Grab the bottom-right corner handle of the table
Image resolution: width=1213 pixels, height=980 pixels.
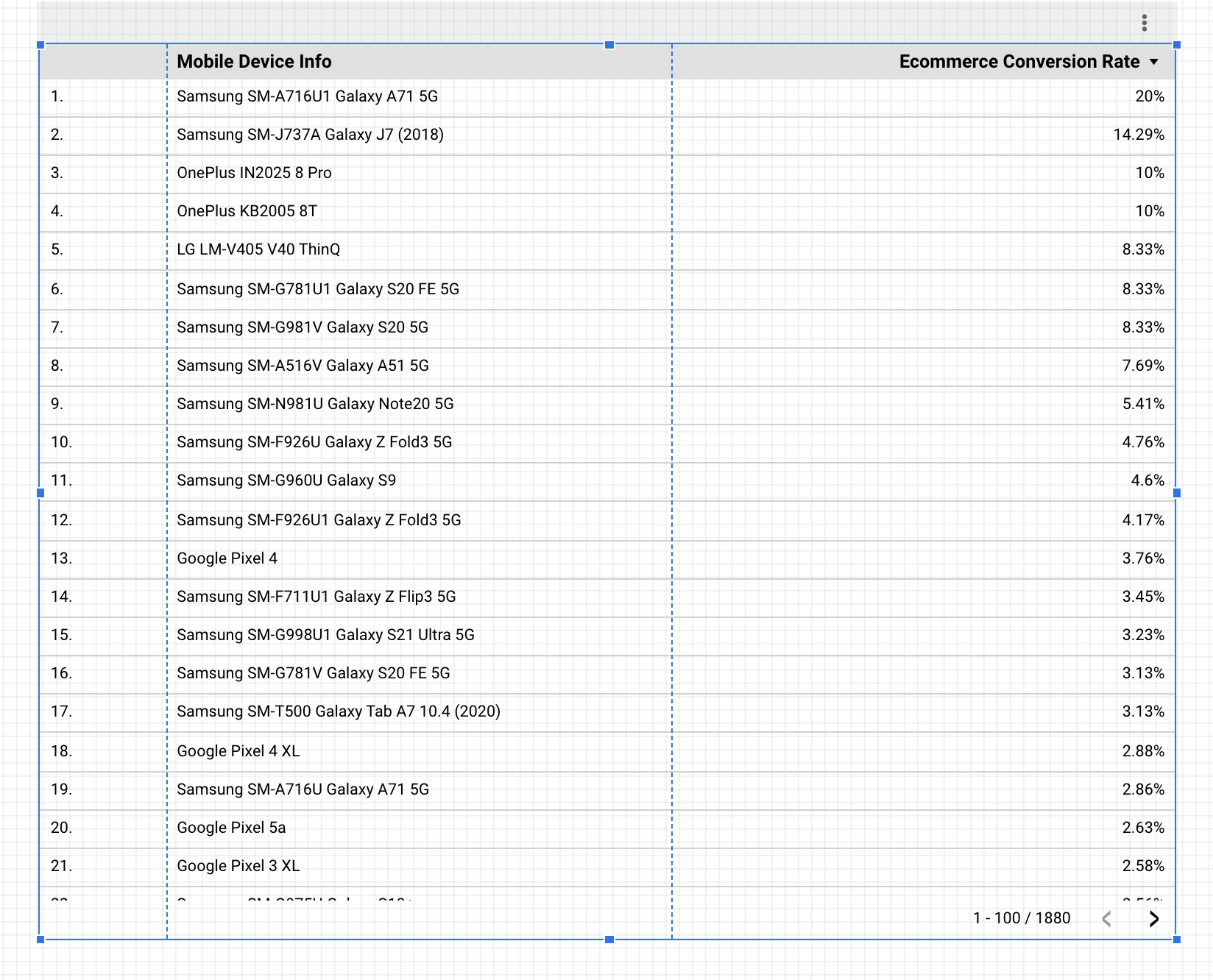click(1177, 940)
